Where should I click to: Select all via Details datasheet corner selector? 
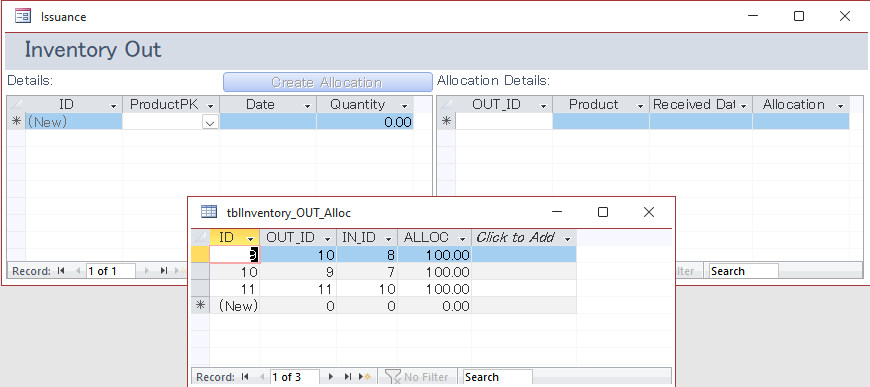pyautogui.click(x=16, y=104)
